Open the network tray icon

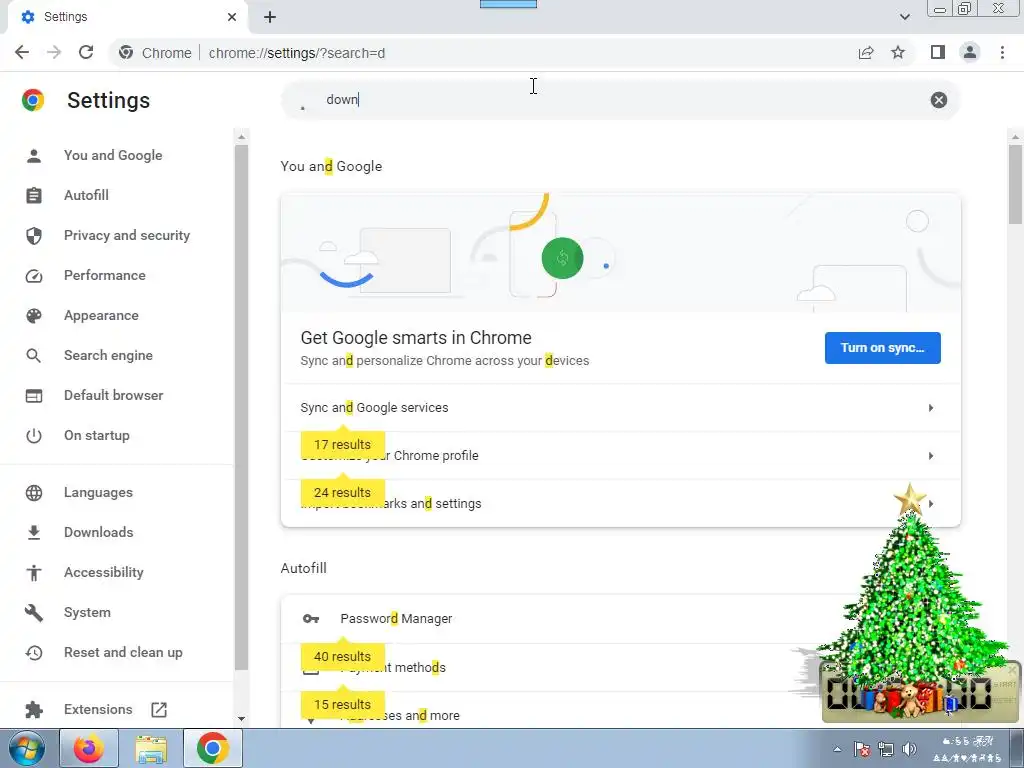point(886,749)
